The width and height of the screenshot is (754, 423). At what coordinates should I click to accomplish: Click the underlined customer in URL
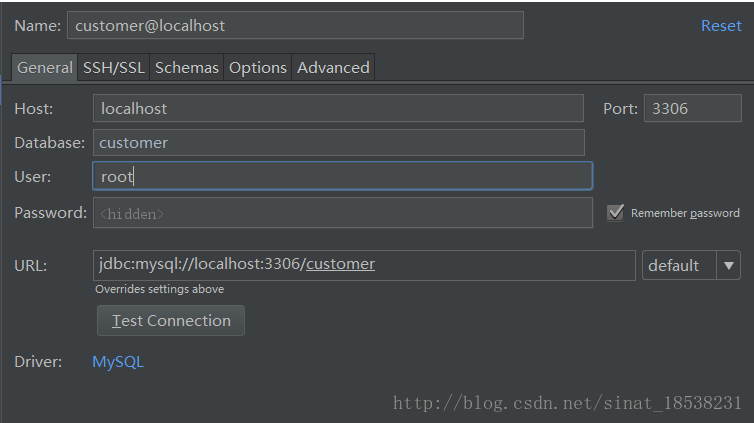(340, 264)
